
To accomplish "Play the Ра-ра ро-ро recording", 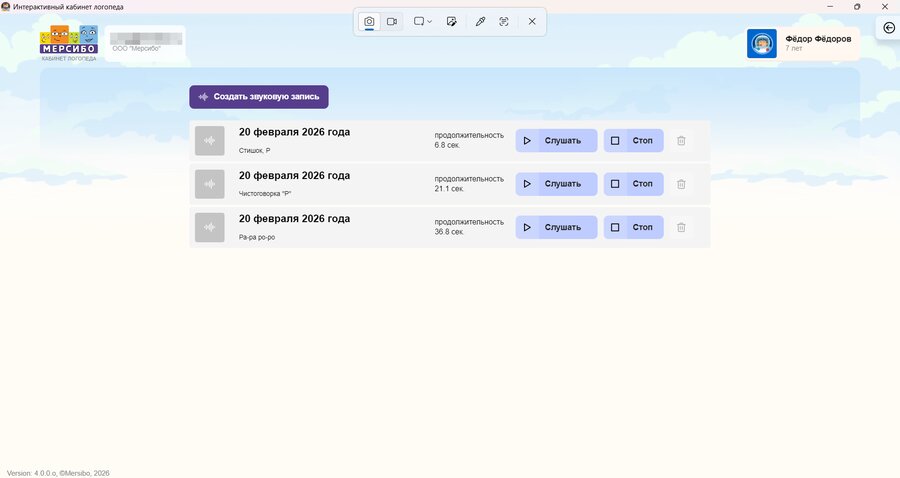I will tap(556, 227).
